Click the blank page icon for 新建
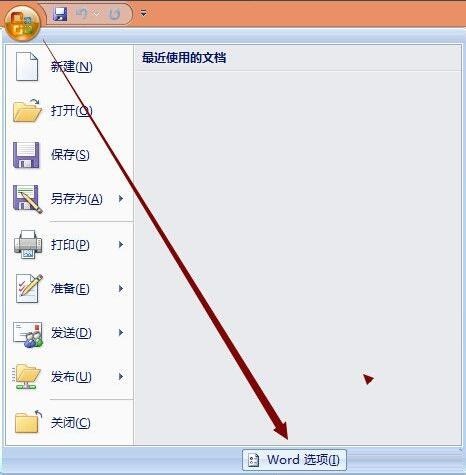 tap(27, 66)
